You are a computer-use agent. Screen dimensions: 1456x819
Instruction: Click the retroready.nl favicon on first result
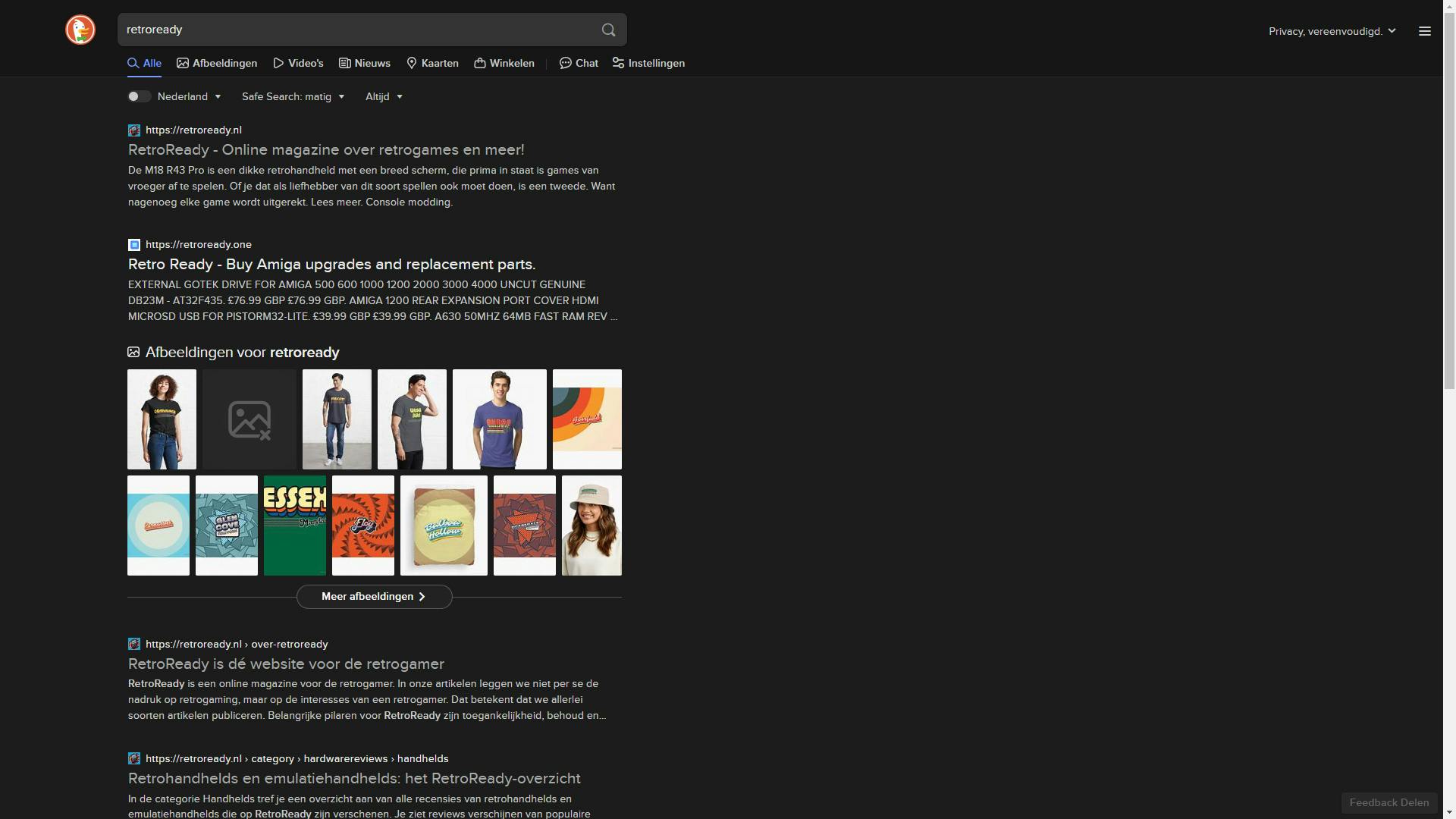point(133,130)
